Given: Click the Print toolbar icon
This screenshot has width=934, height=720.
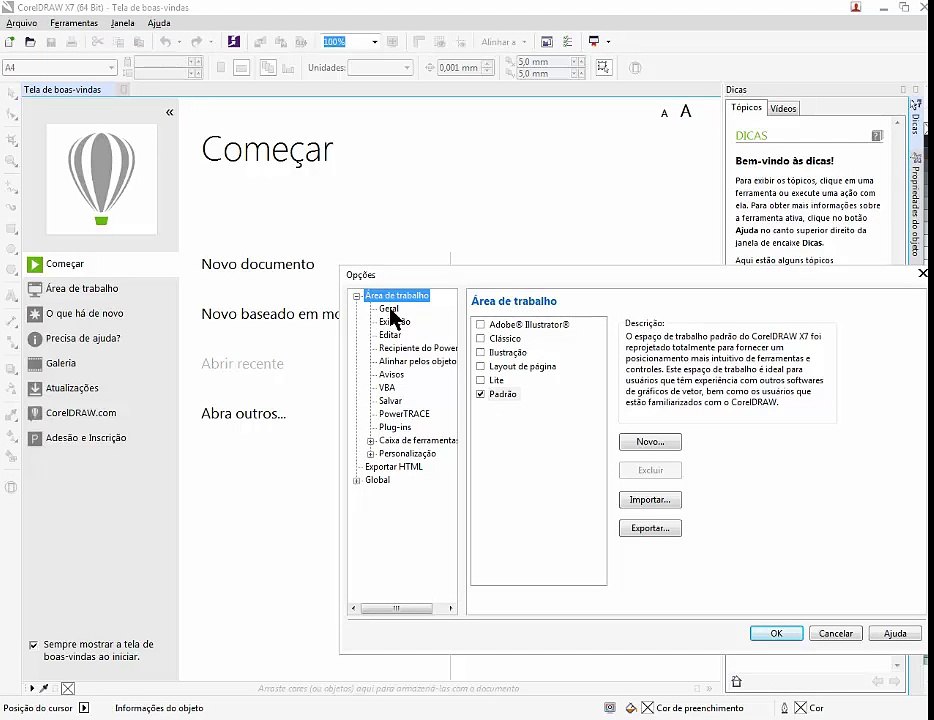Looking at the screenshot, I should pyautogui.click(x=71, y=42).
